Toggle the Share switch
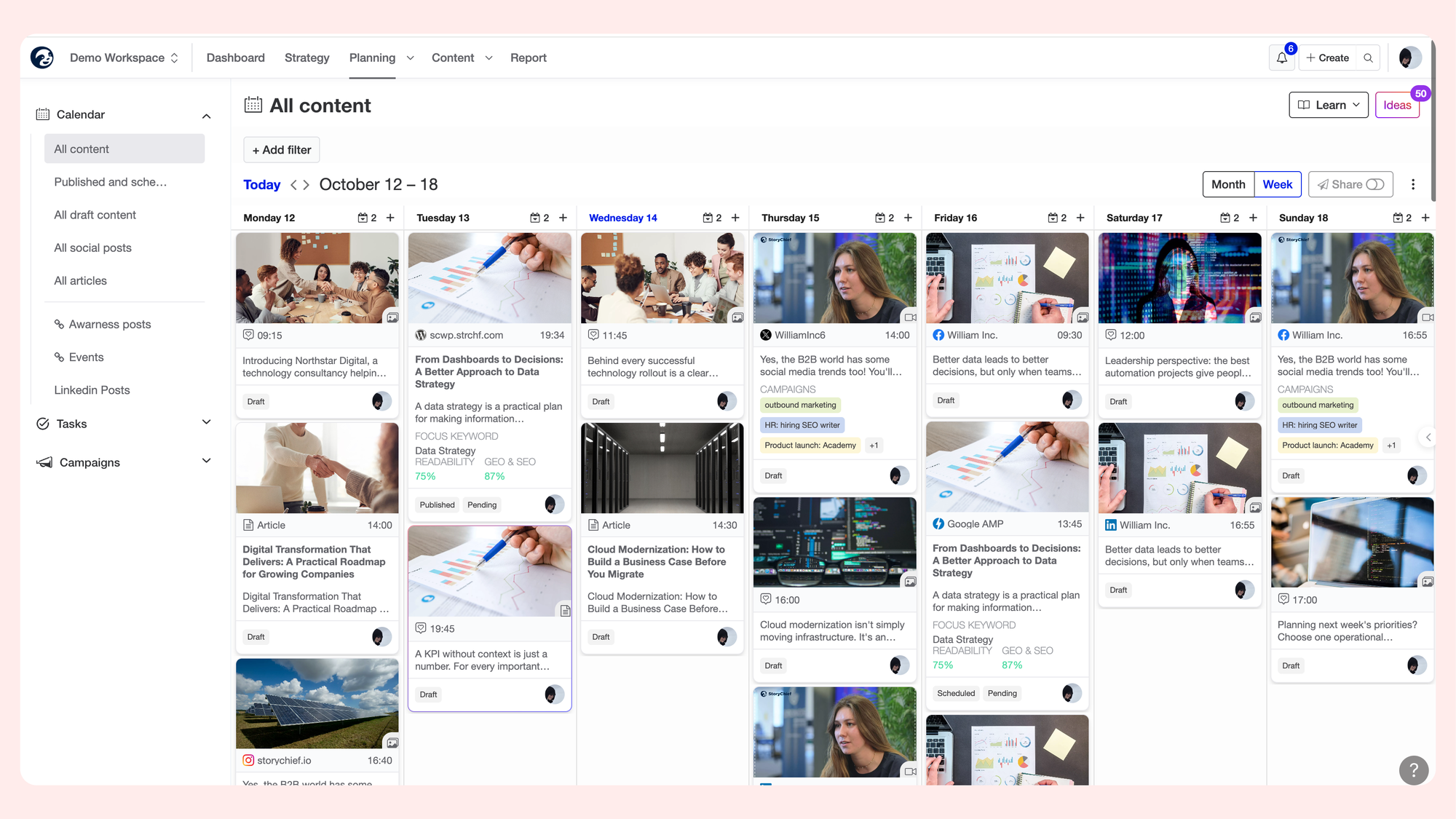1456x819 pixels. (x=1374, y=185)
